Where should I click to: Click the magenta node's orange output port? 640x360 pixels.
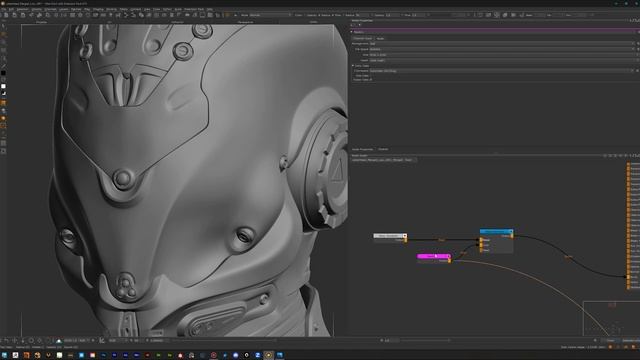[449, 261]
